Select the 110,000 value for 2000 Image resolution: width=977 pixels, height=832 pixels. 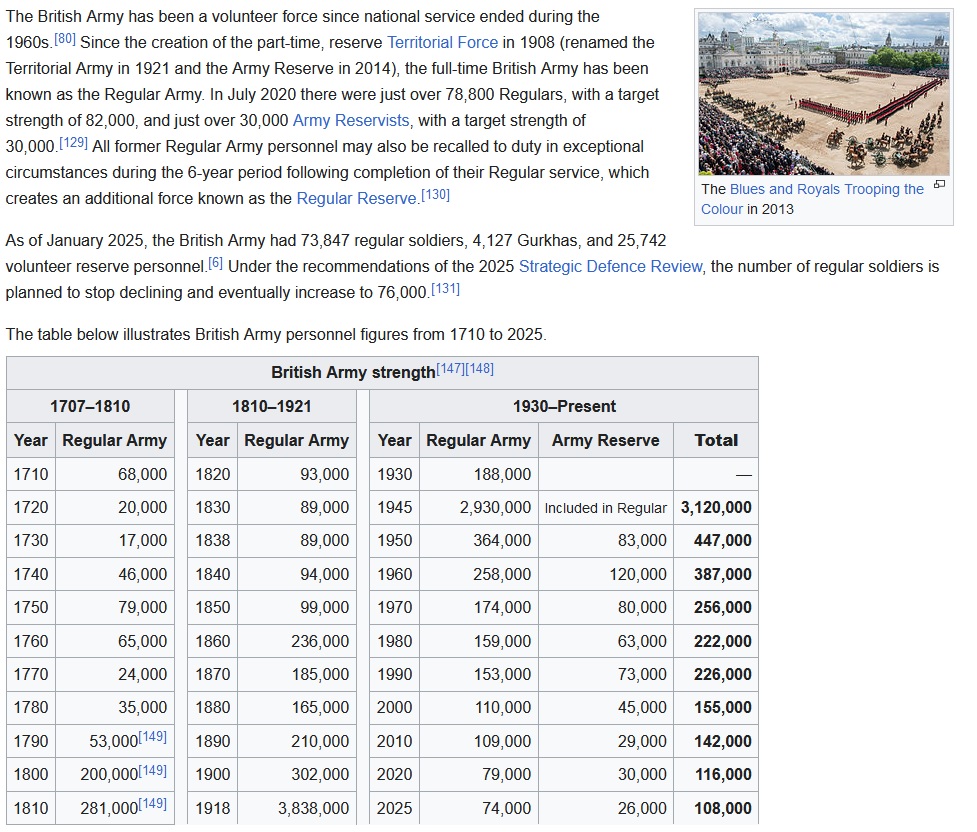[503, 707]
